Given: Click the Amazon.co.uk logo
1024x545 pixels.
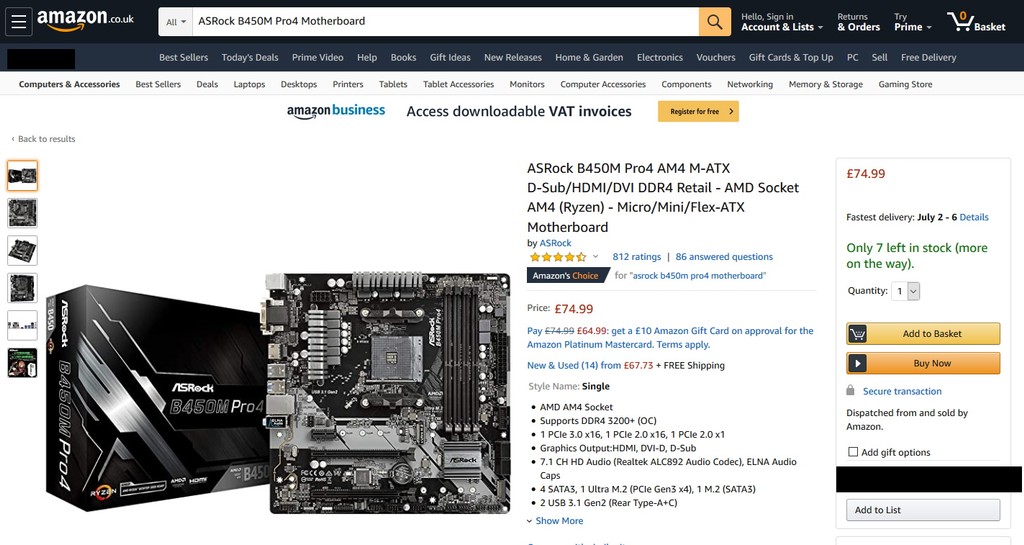Looking at the screenshot, I should (86, 20).
